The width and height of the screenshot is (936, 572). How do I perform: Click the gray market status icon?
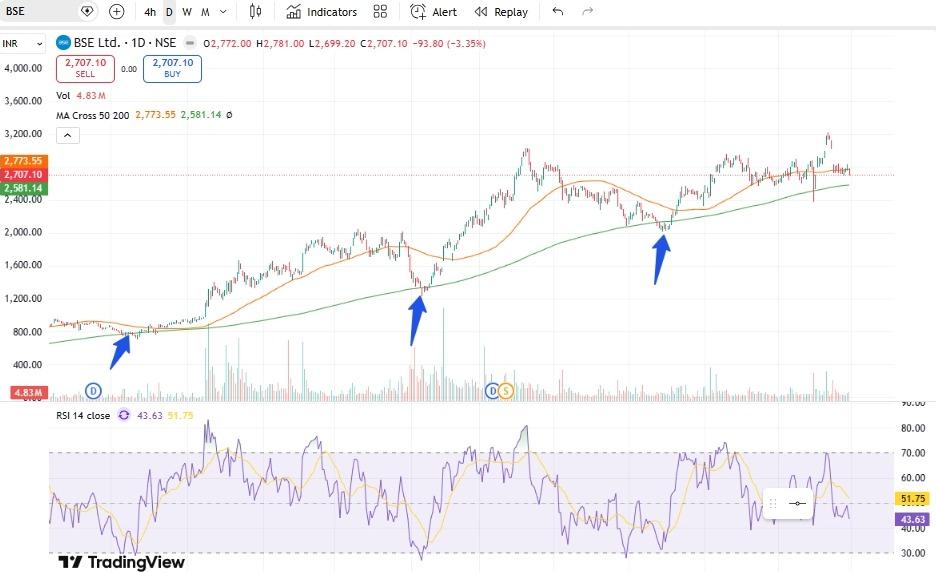190,43
